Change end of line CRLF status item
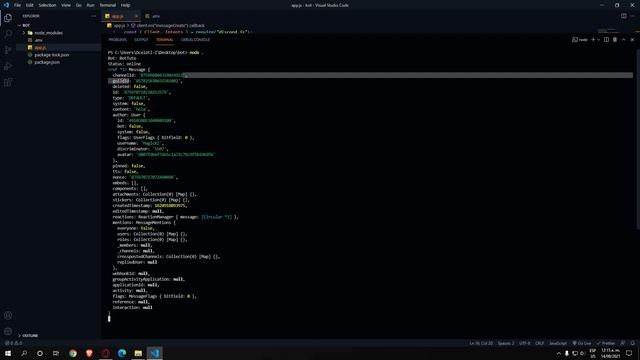The image size is (640, 360). point(540,343)
